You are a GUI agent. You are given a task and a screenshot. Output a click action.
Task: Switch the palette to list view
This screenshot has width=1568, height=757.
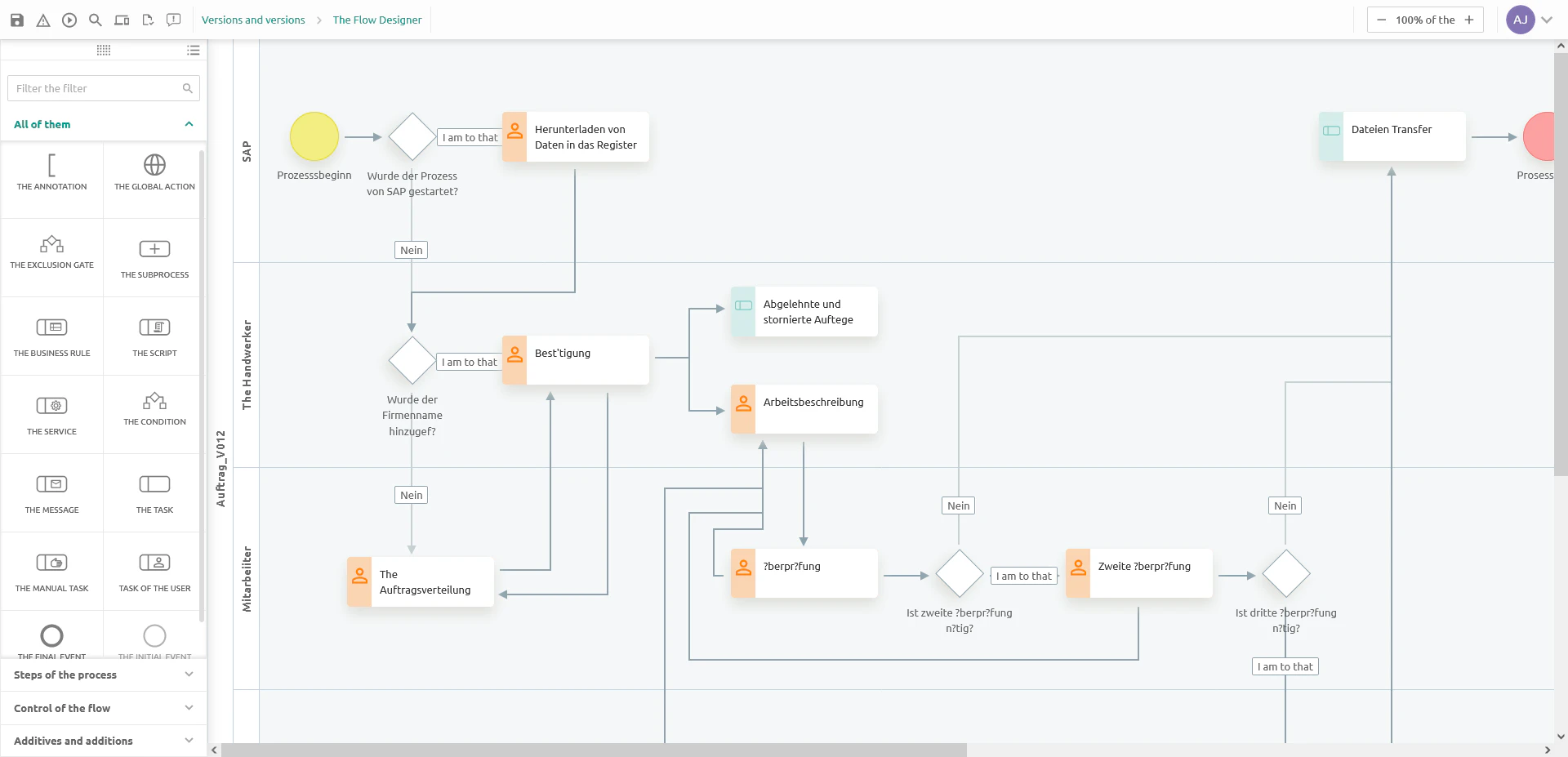click(193, 50)
